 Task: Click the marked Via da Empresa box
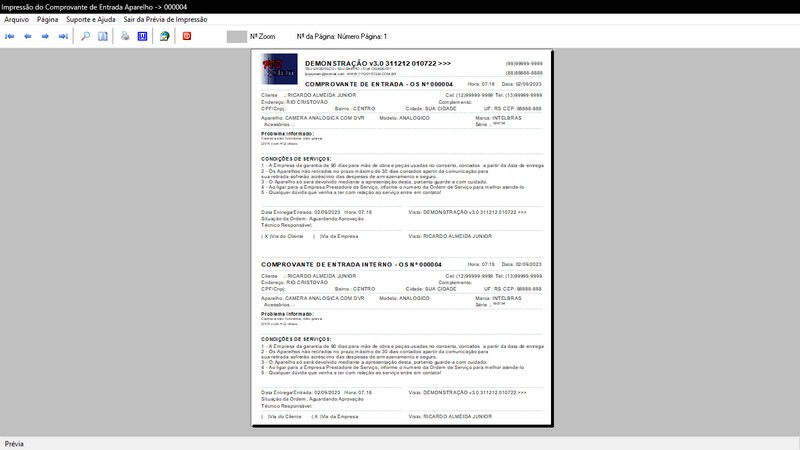click(315, 416)
